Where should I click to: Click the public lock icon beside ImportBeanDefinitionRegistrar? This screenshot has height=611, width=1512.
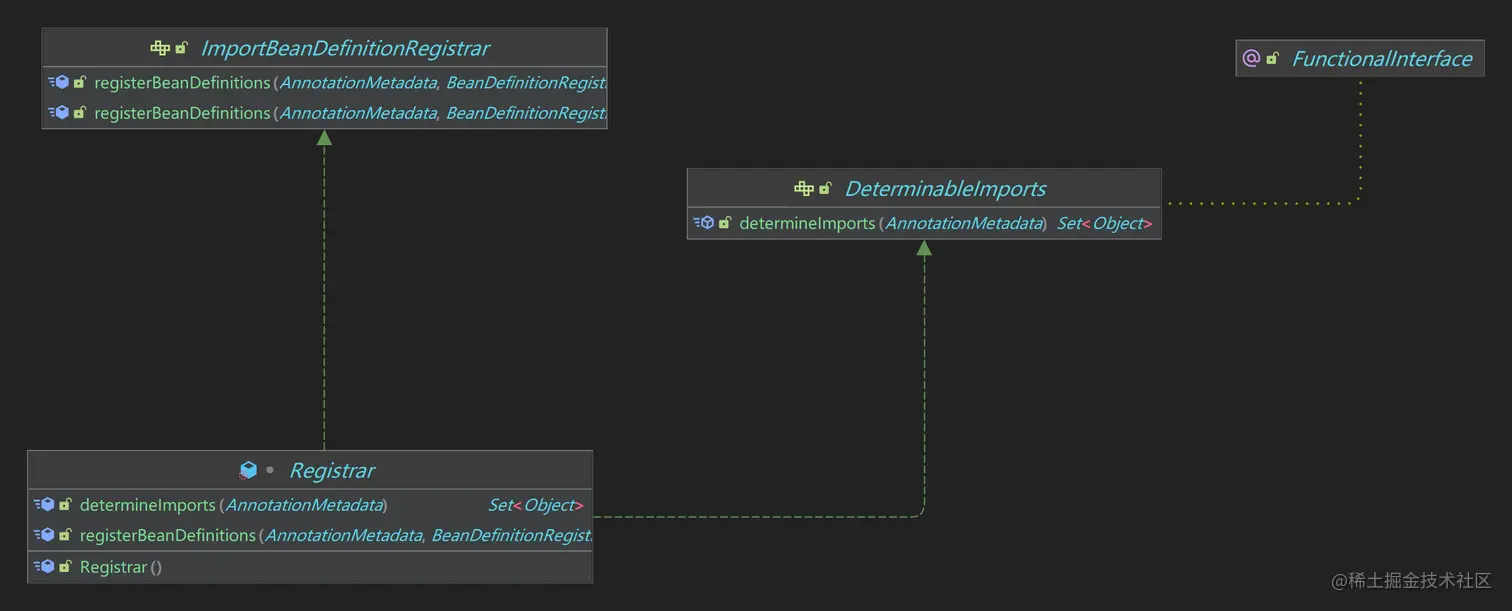coord(181,48)
